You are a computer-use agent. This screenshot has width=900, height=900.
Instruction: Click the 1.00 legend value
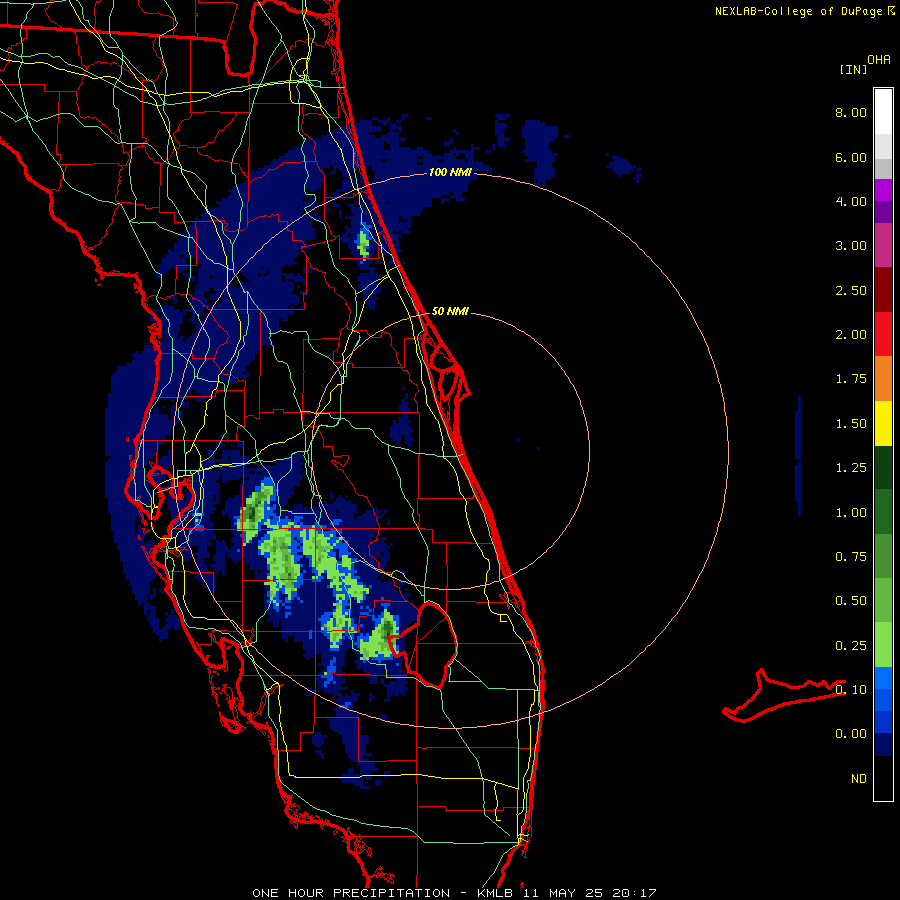tap(851, 513)
